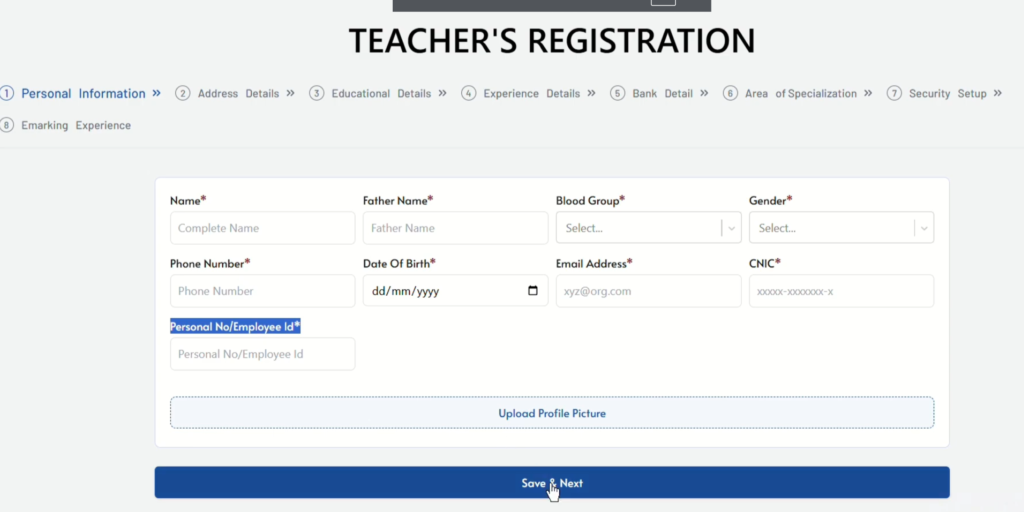Focus the CNIC input field
Image resolution: width=1024 pixels, height=512 pixels.
pos(841,291)
